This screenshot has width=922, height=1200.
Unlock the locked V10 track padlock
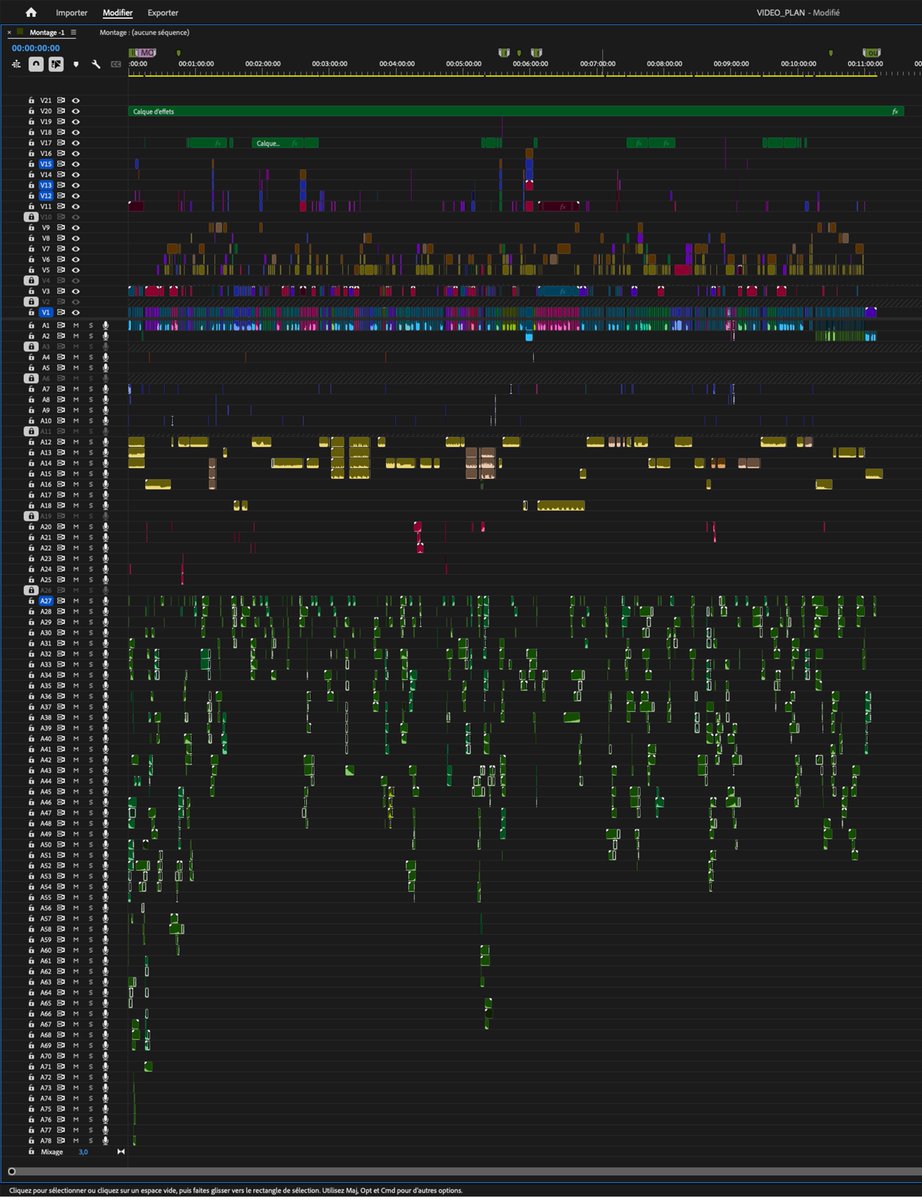pos(31,217)
